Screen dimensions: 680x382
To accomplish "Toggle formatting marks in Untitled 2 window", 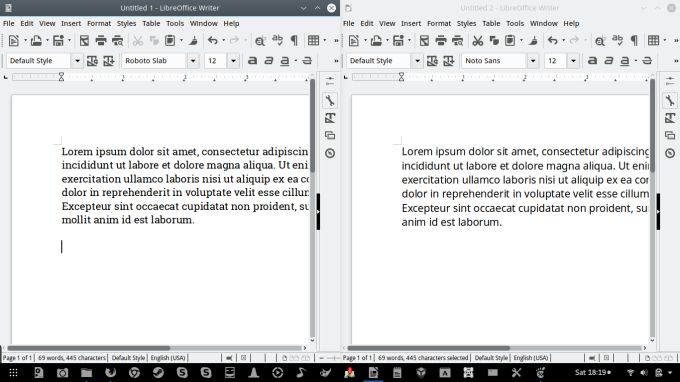I will coord(634,41).
